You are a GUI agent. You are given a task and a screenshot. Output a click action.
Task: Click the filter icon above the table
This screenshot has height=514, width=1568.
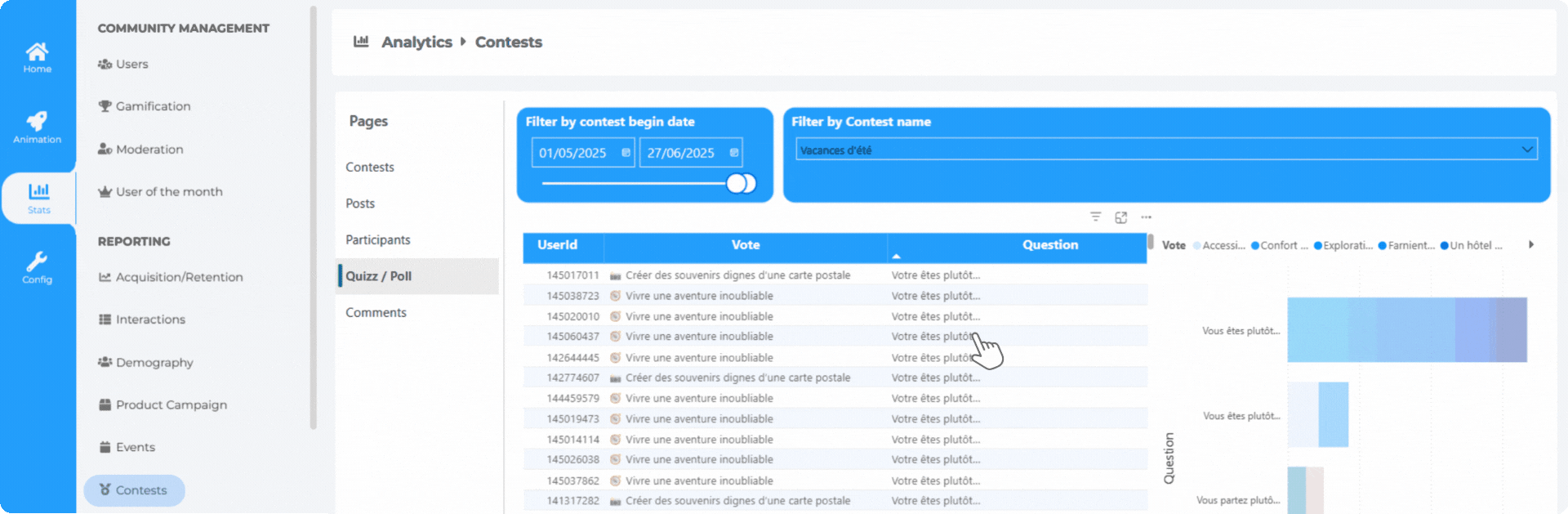1095,217
